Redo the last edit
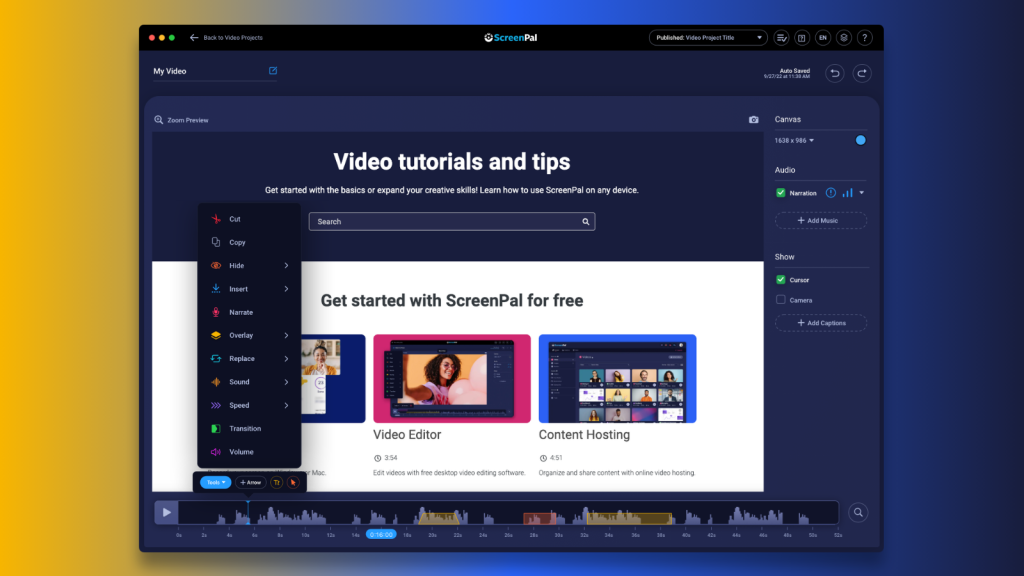 click(862, 73)
